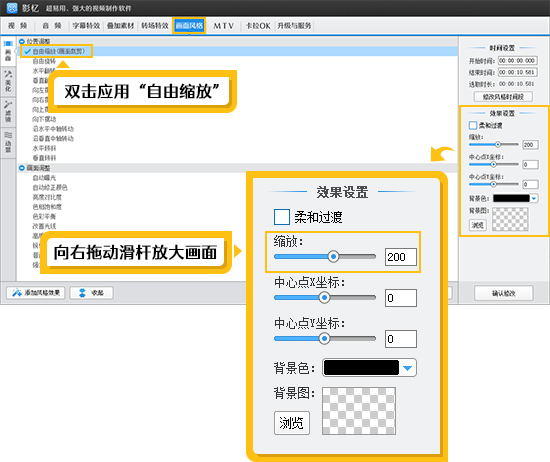
Task: Click the 结束时间 input field
Action: 518,72
